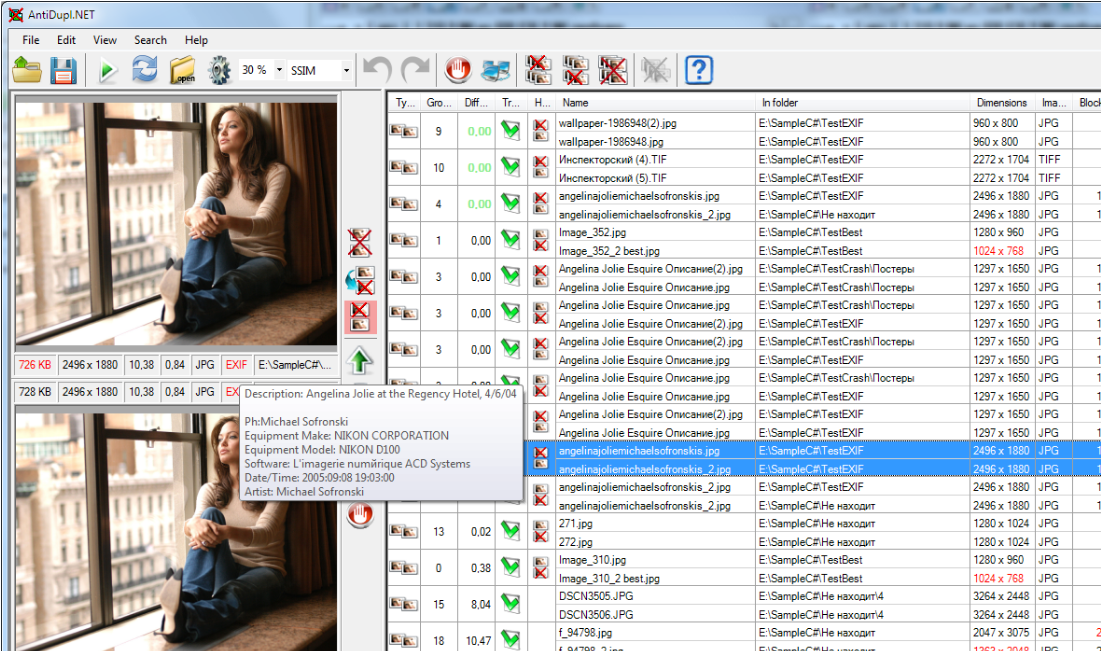Refresh the search results
The width and height of the screenshot is (1101, 651).
(147, 70)
